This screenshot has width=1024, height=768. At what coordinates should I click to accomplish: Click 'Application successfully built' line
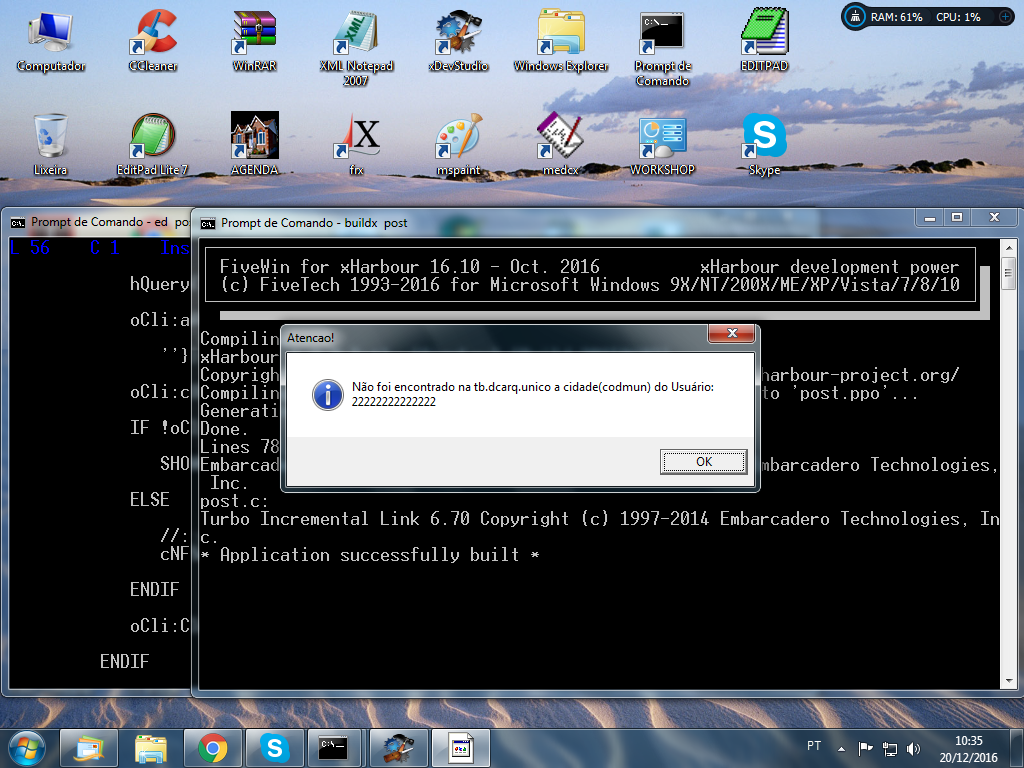(x=370, y=555)
